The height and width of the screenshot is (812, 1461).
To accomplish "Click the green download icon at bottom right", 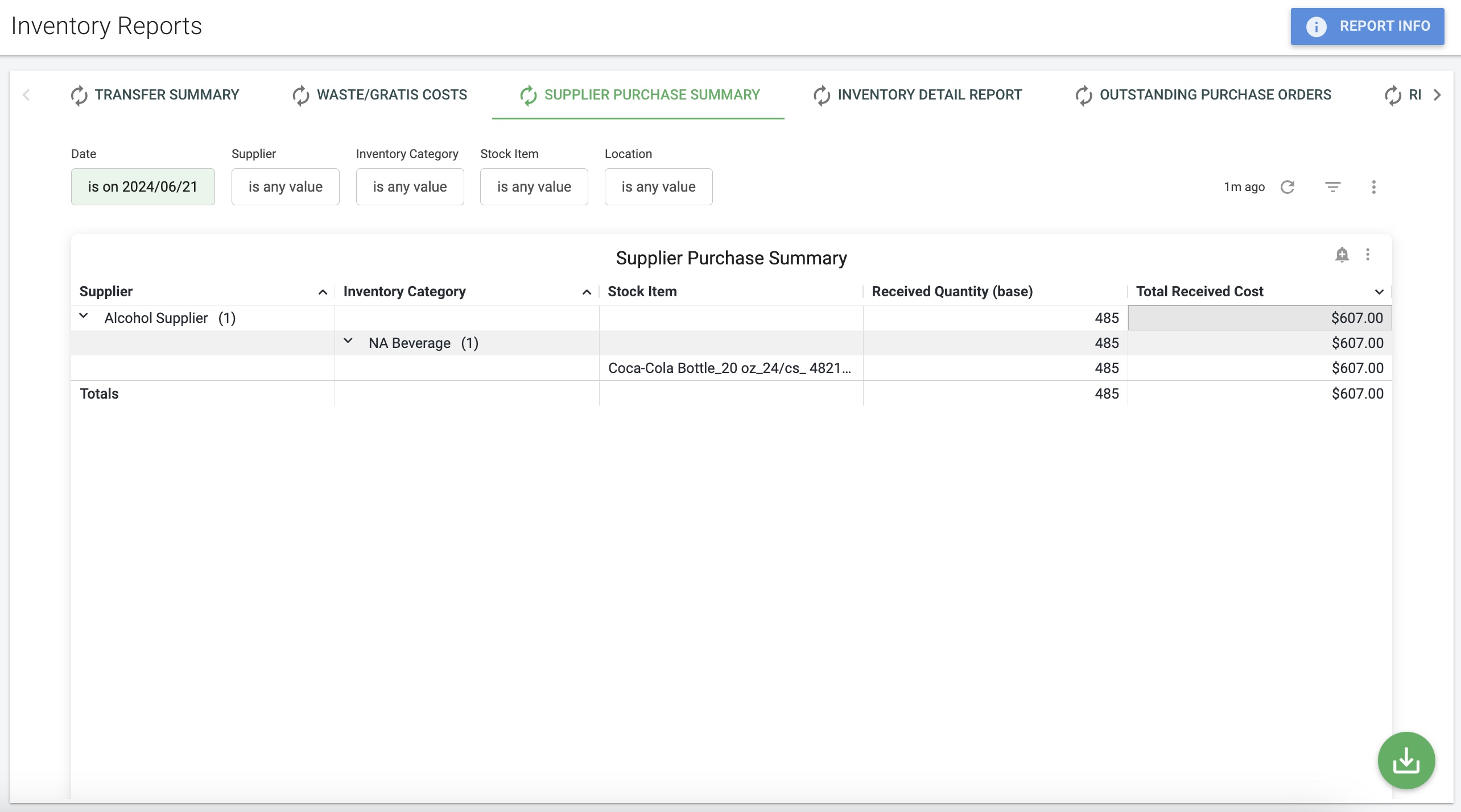I will [x=1406, y=760].
